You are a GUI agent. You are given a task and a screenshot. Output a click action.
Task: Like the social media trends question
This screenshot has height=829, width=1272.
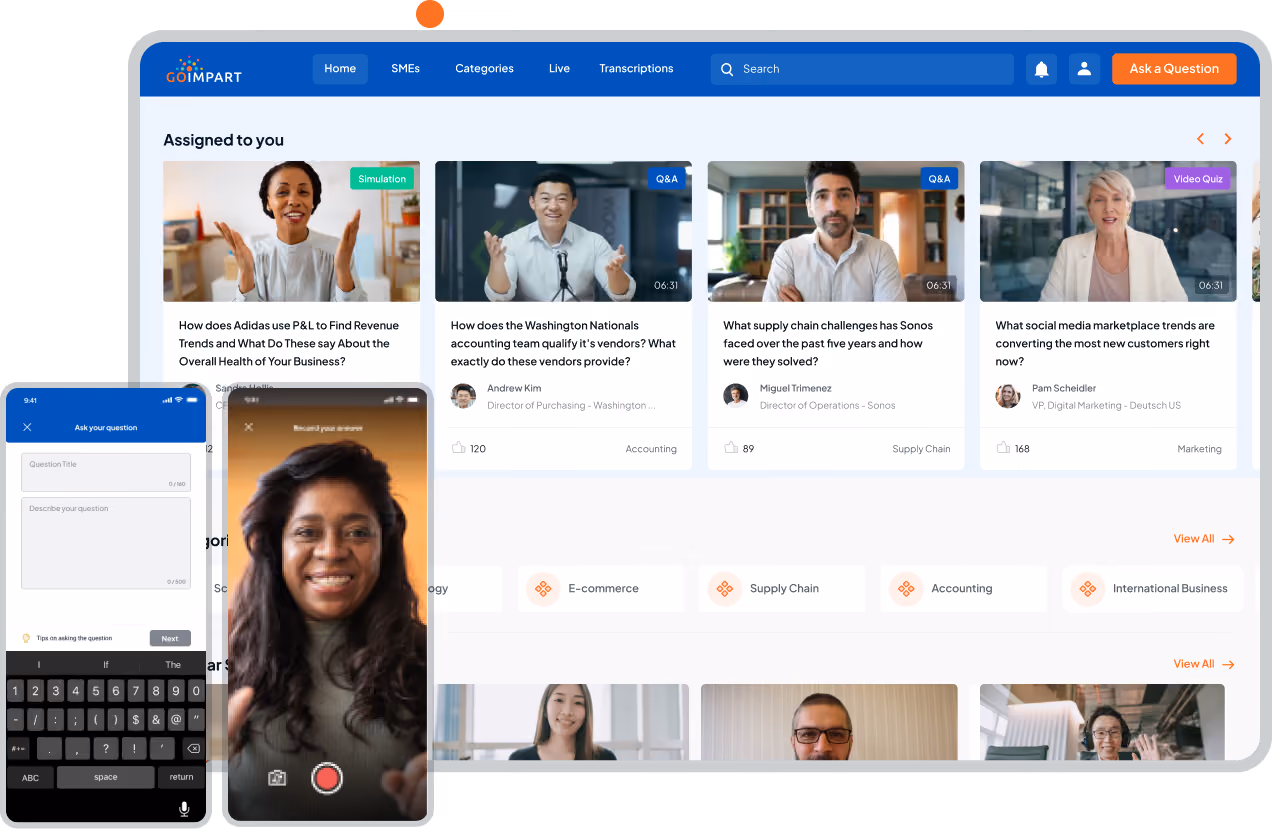point(1003,448)
